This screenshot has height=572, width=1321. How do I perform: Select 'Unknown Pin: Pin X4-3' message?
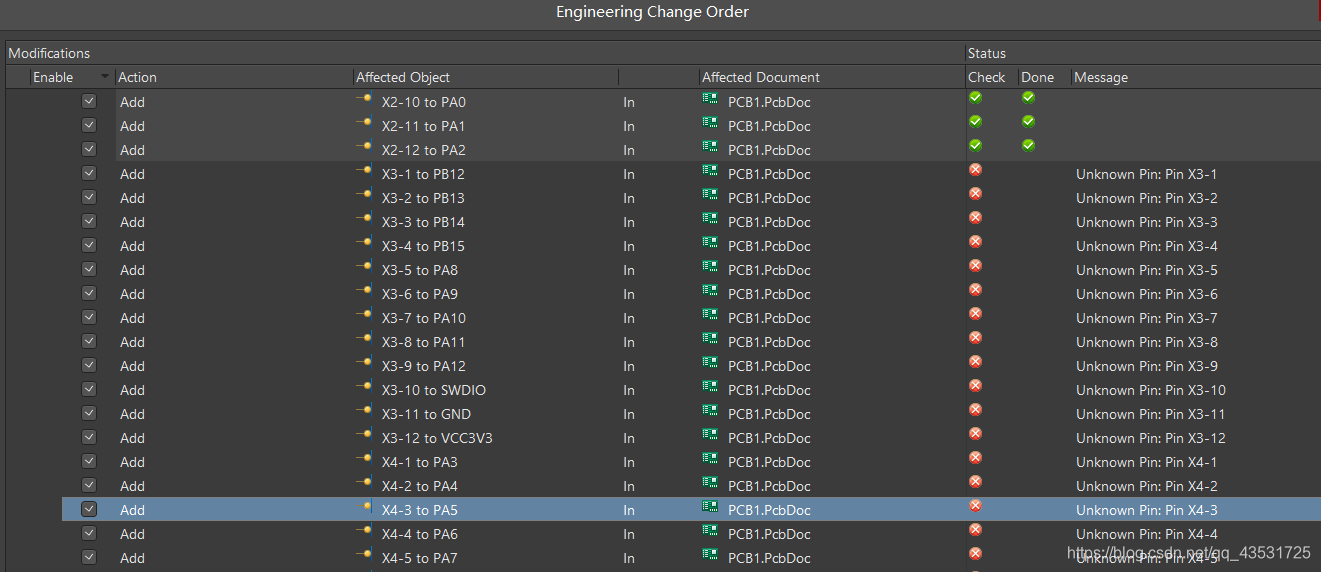(x=1146, y=510)
